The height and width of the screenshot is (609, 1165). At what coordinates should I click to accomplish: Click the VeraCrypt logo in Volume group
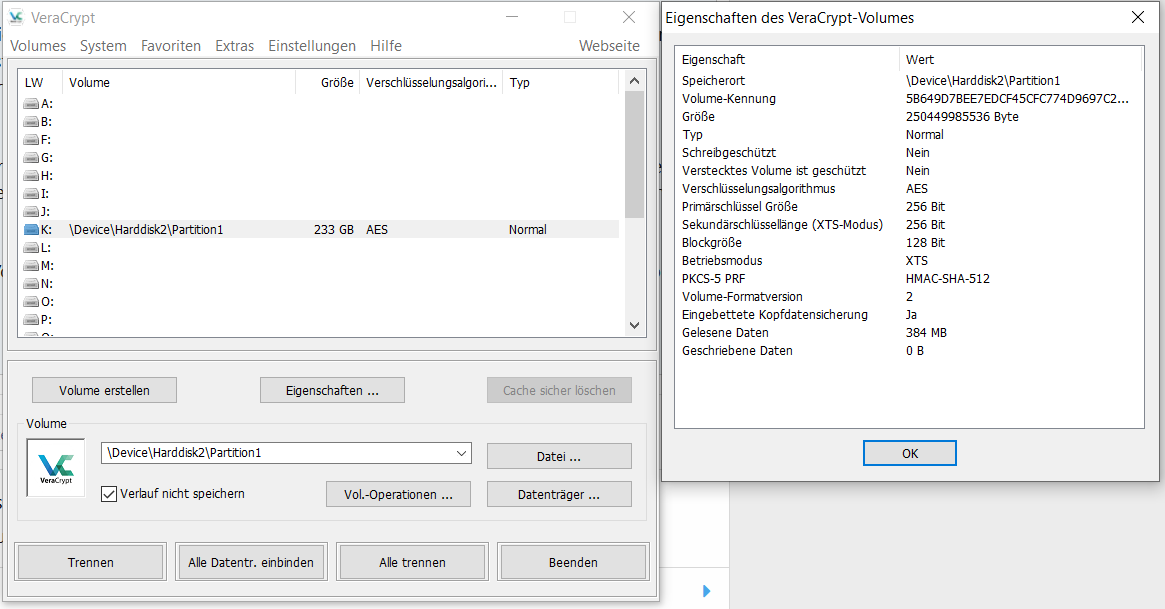56,468
